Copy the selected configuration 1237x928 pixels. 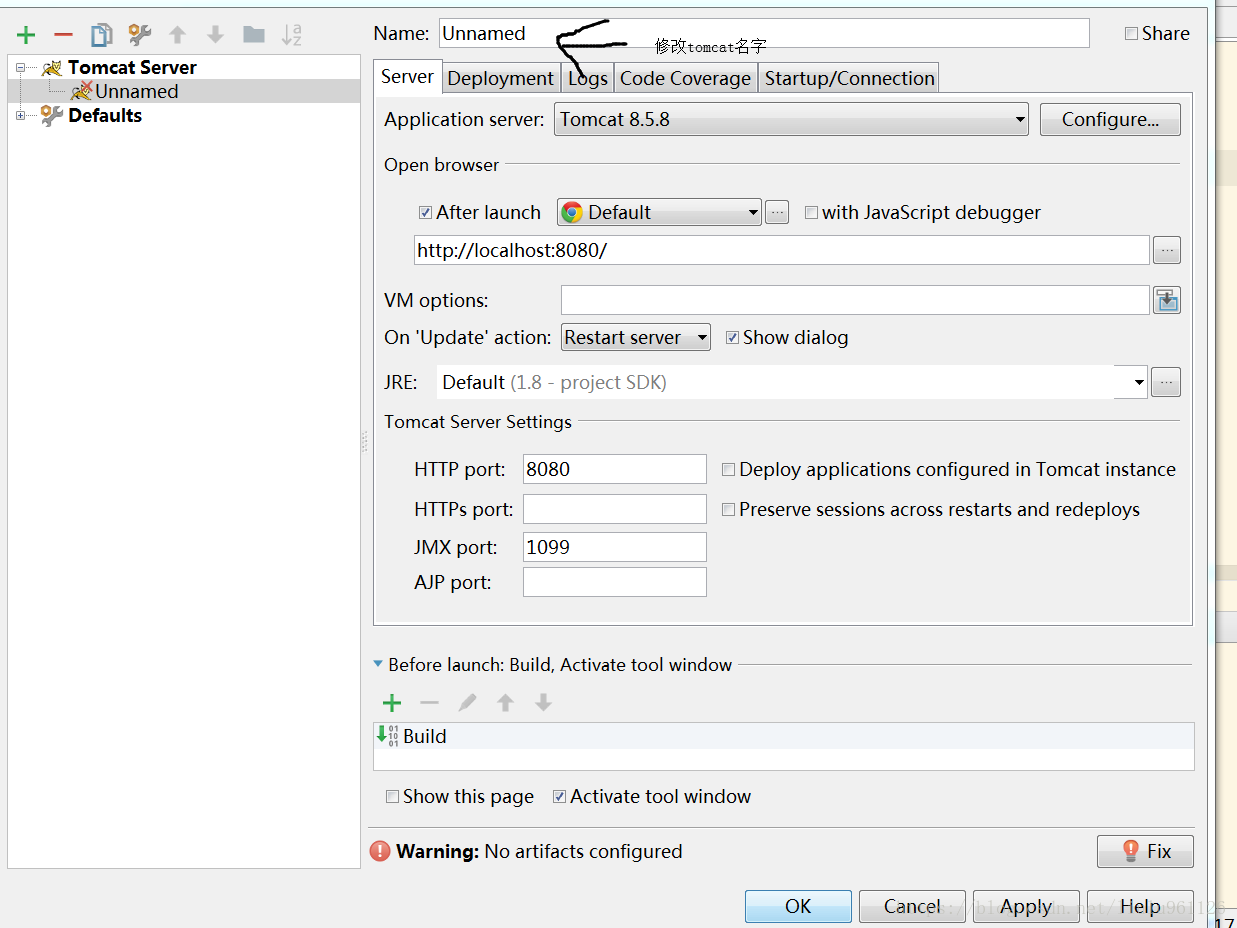[x=101, y=35]
